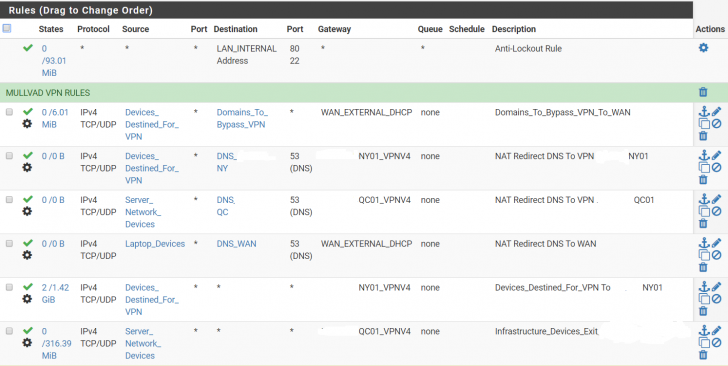The width and height of the screenshot is (728, 366).
Task: Open Anti-Lockout Rule settings gear icon
Action: click(x=703, y=48)
